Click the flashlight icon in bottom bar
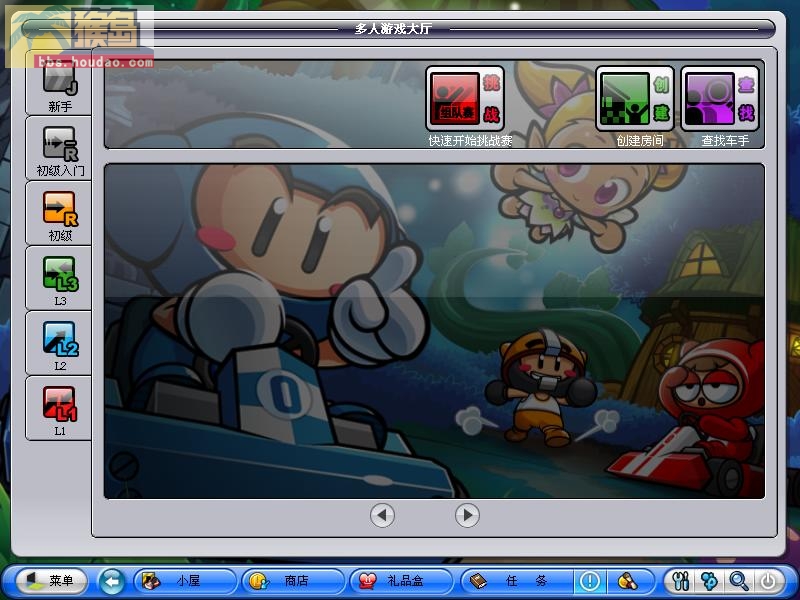This screenshot has height=600, width=800. point(629,581)
